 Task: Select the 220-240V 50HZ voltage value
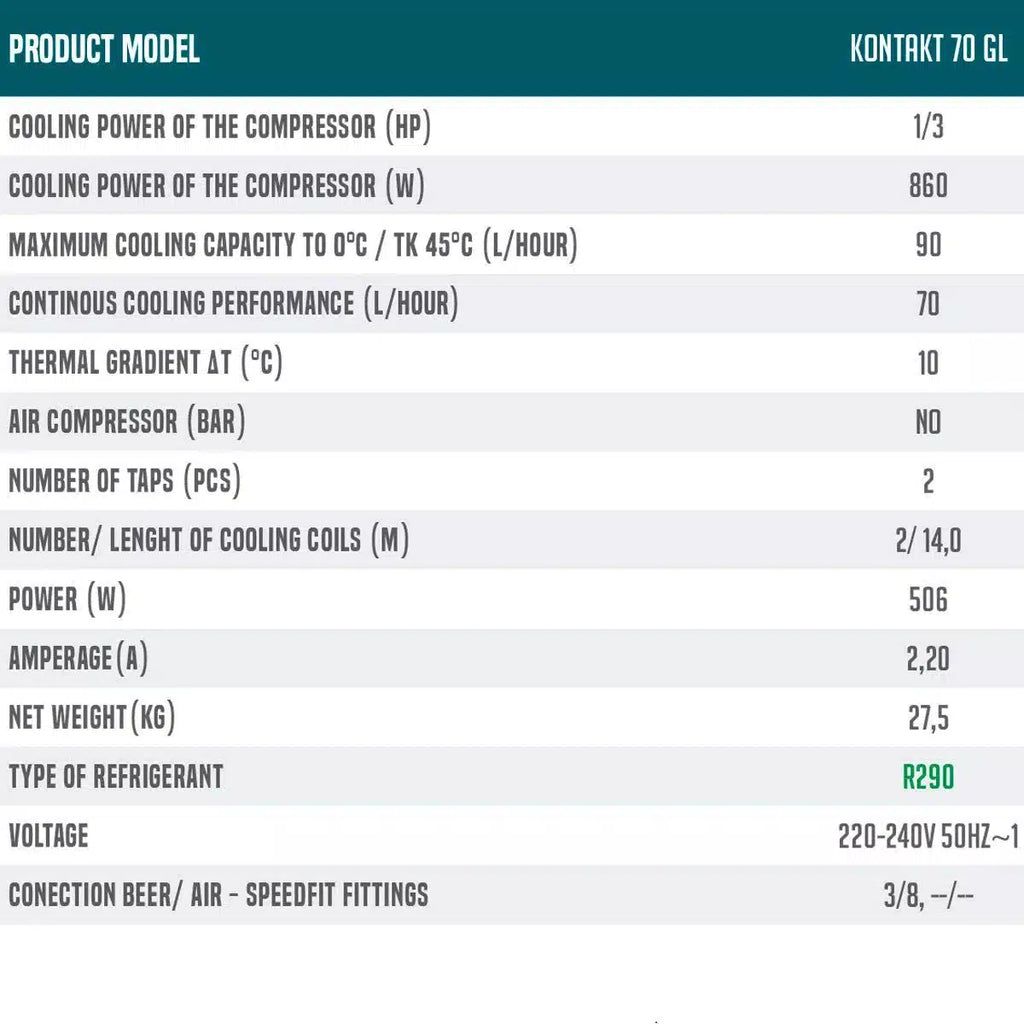[928, 836]
